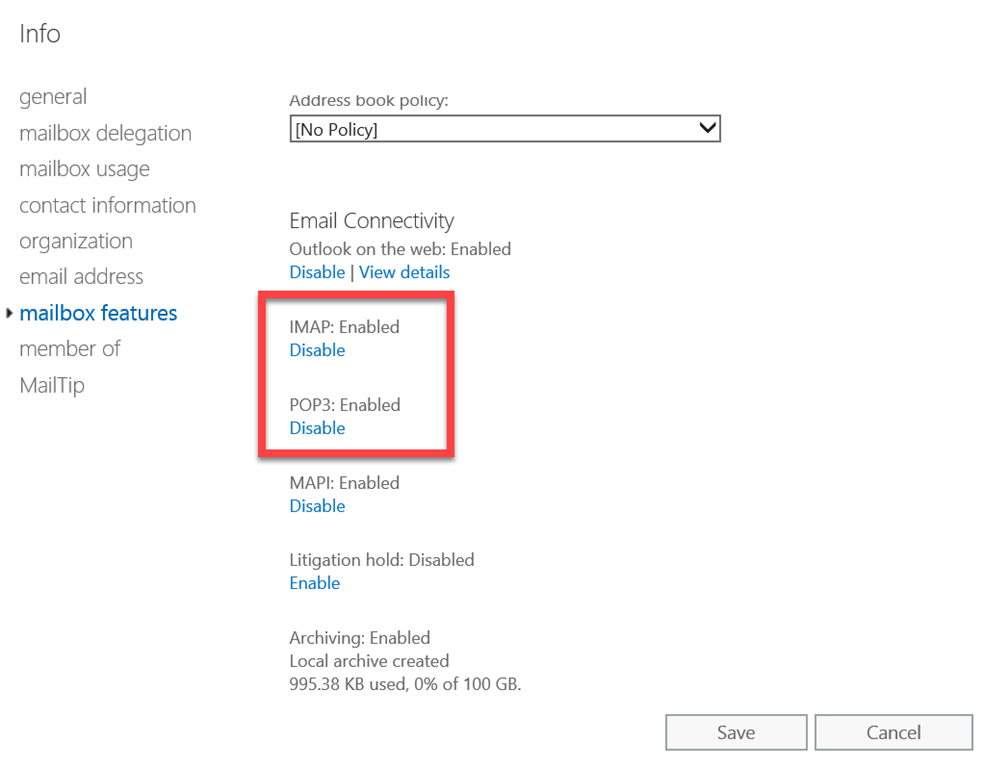This screenshot has height=768, width=984.
Task: Switch to the mailbox usage page
Action: click(x=84, y=169)
